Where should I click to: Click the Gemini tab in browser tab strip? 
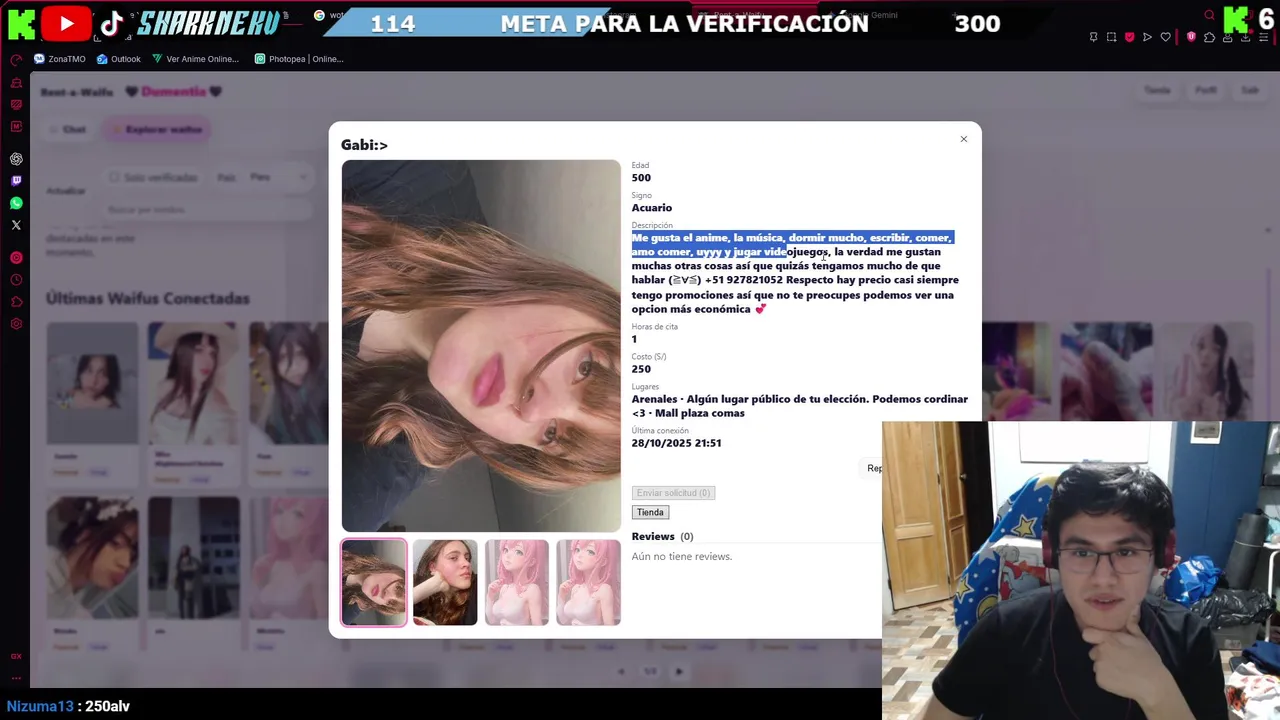pyautogui.click(x=883, y=15)
